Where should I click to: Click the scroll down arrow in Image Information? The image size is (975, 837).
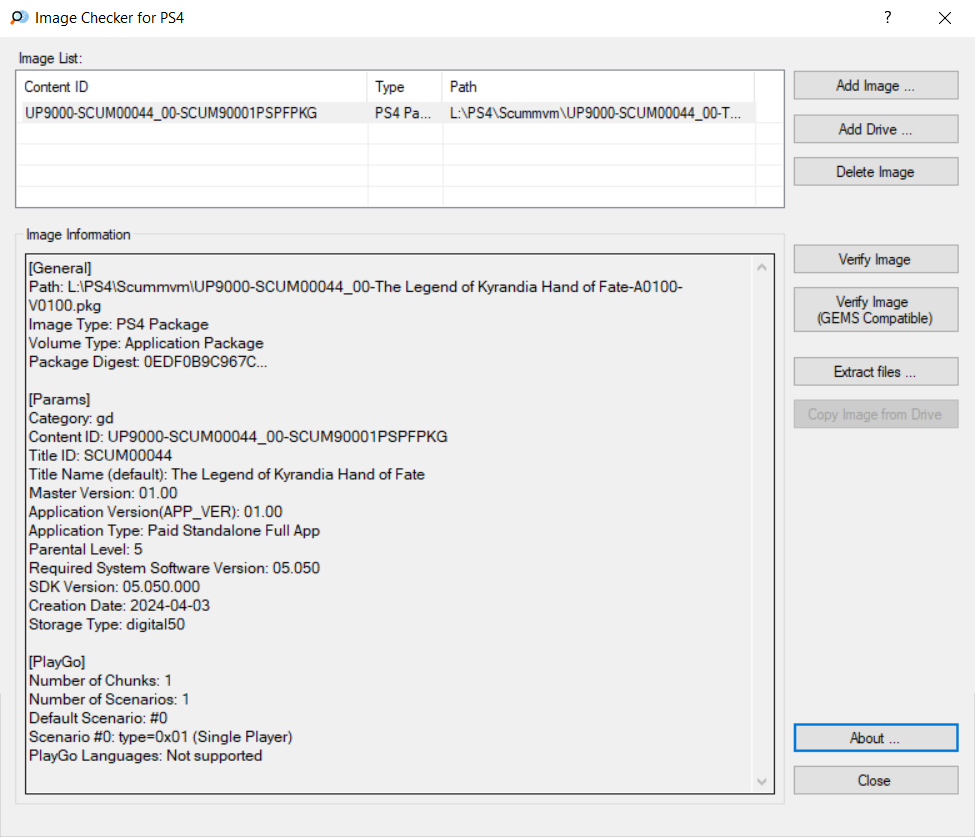point(762,782)
